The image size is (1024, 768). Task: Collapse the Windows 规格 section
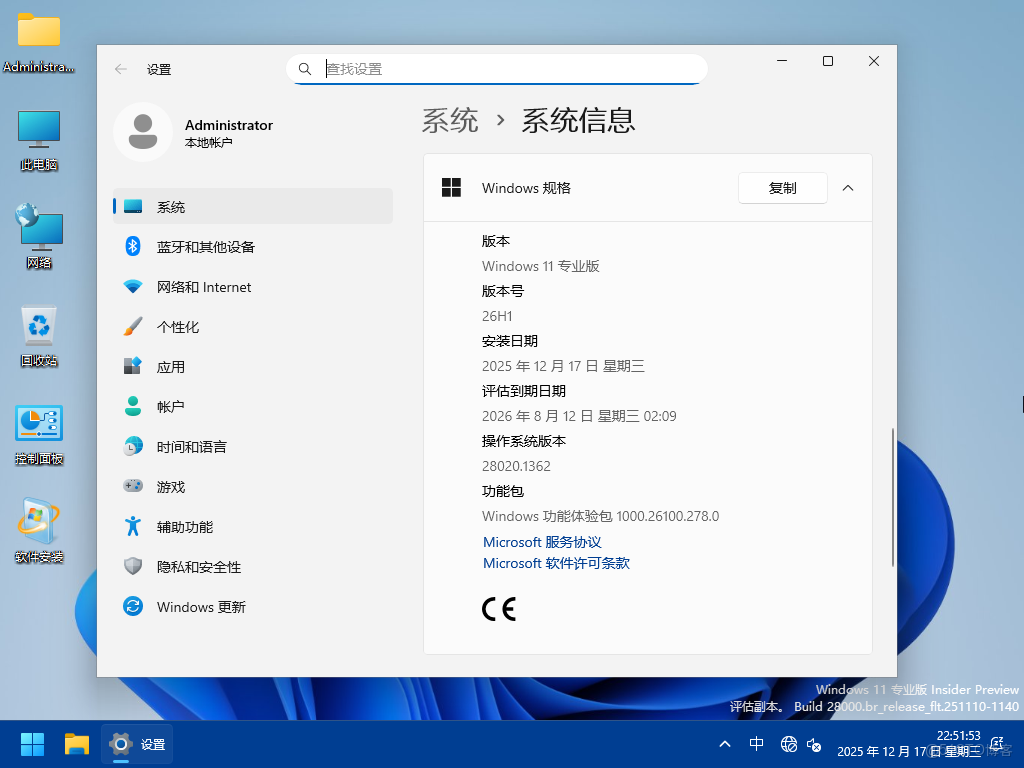point(849,188)
